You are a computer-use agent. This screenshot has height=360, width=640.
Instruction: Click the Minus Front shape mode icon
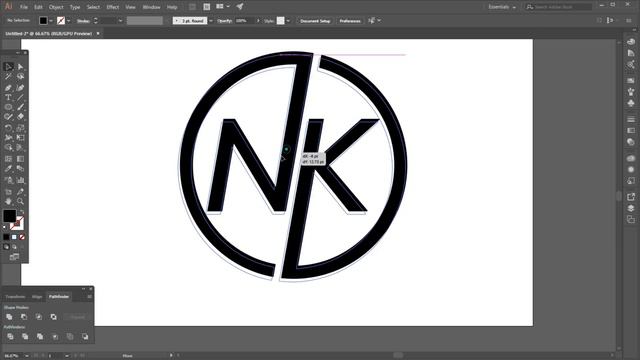(24, 317)
